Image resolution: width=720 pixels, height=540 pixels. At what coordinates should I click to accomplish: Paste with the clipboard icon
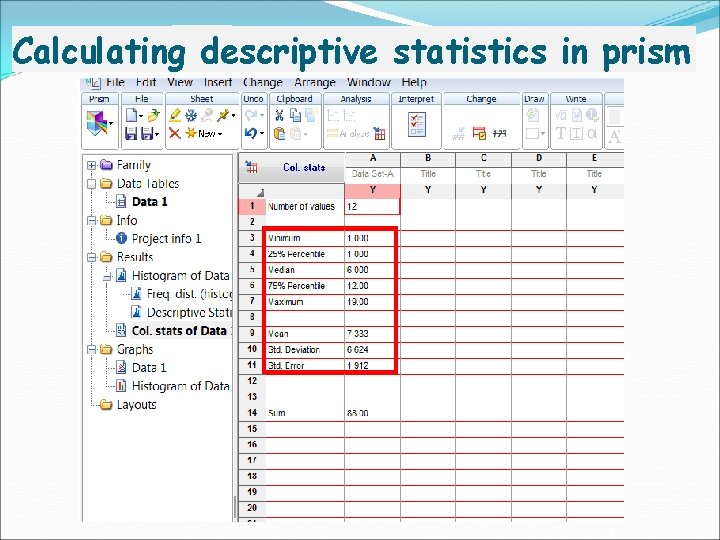coord(279,134)
